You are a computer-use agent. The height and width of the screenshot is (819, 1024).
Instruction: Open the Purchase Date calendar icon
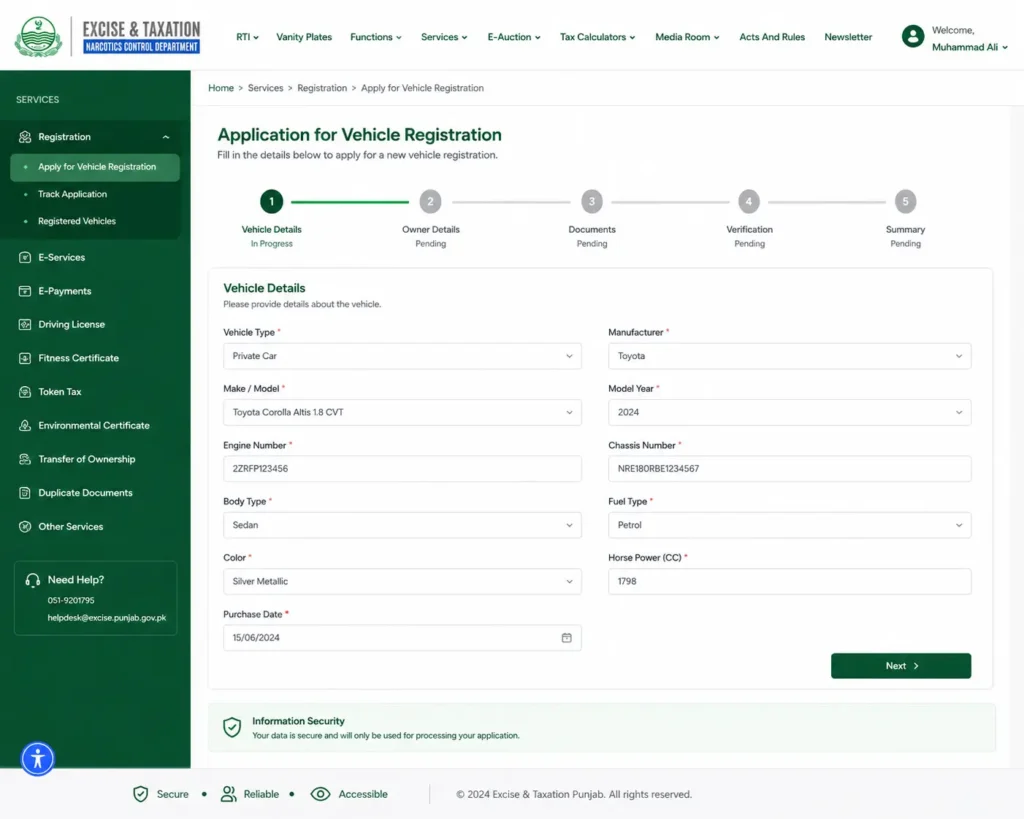tap(566, 638)
